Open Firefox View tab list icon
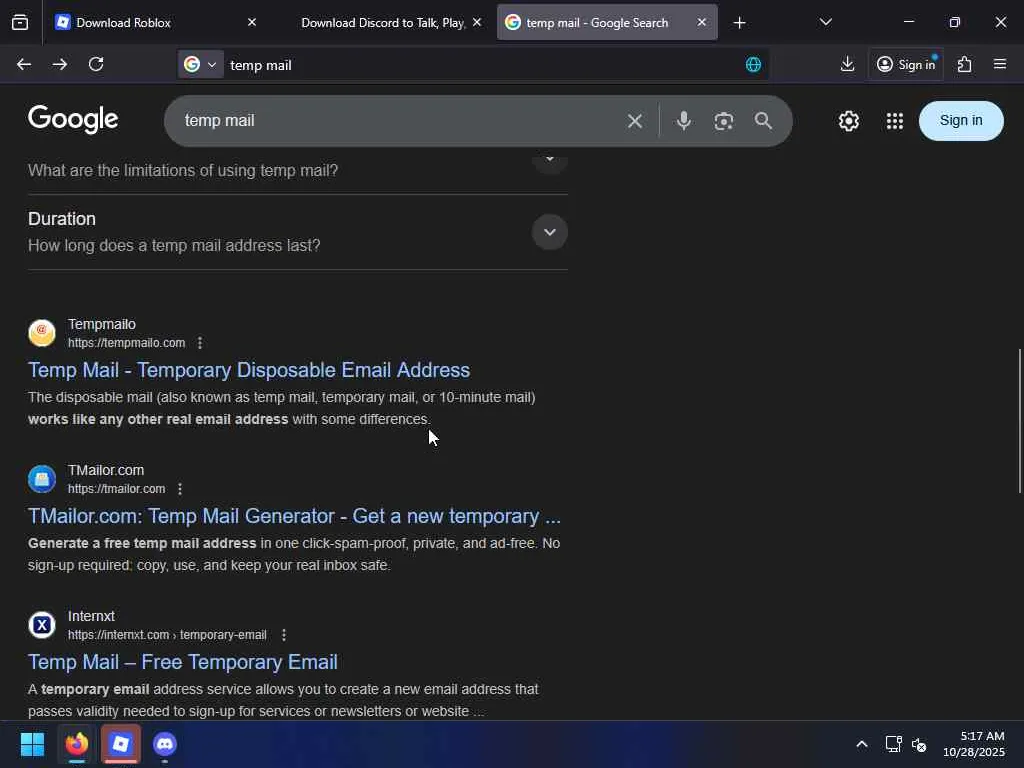Screen dimensions: 1024x768 click(x=20, y=23)
